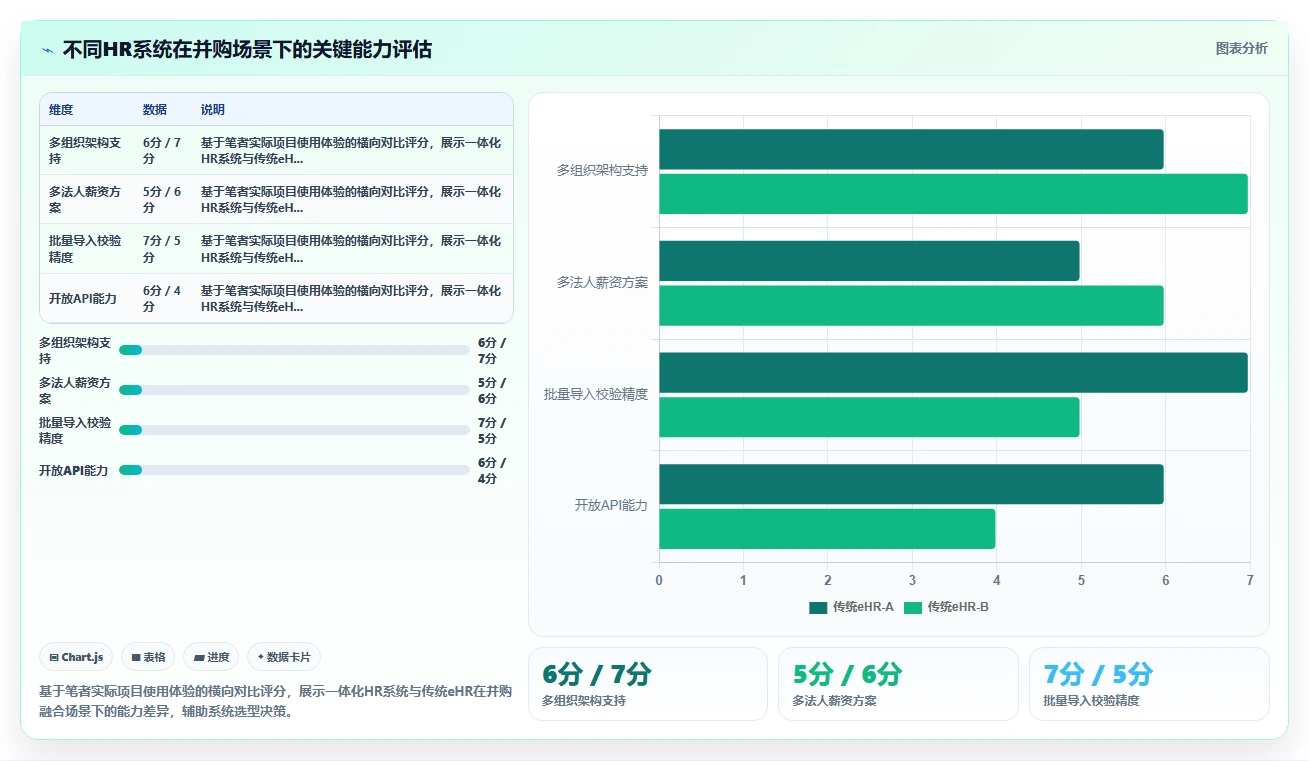
Task: Select the 多法人薪资方案 table row cell
Action: pos(86,199)
